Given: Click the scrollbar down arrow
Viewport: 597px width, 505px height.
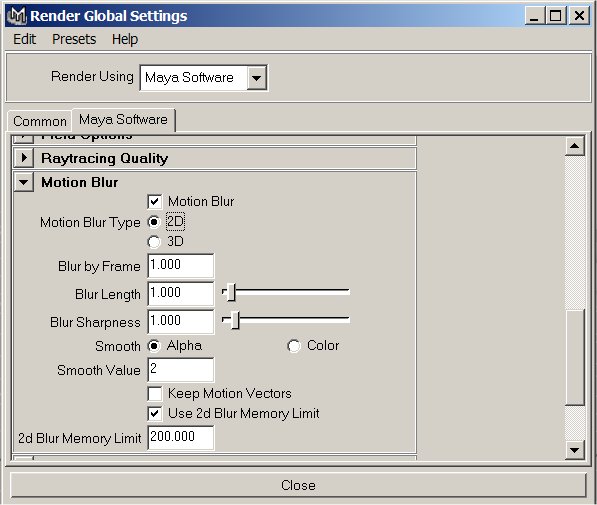Looking at the screenshot, I should tap(575, 450).
